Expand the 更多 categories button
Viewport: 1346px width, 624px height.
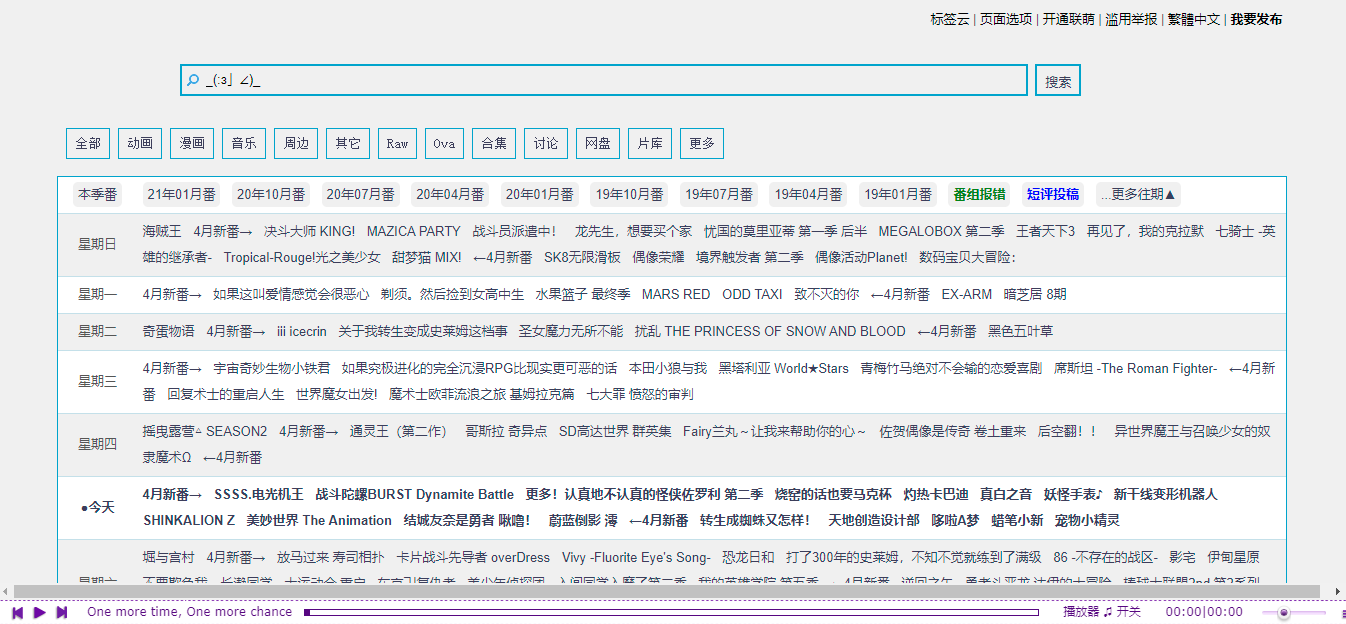point(702,143)
